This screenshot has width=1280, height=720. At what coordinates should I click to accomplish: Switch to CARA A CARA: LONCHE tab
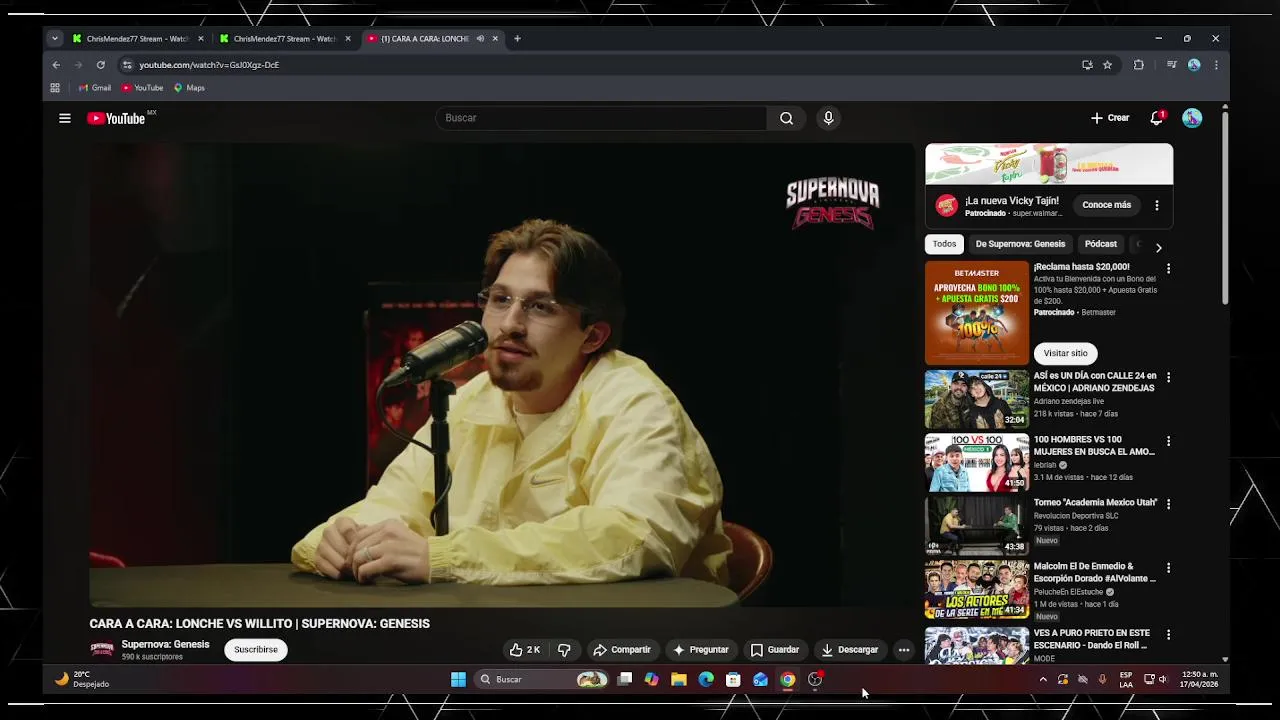tap(432, 39)
